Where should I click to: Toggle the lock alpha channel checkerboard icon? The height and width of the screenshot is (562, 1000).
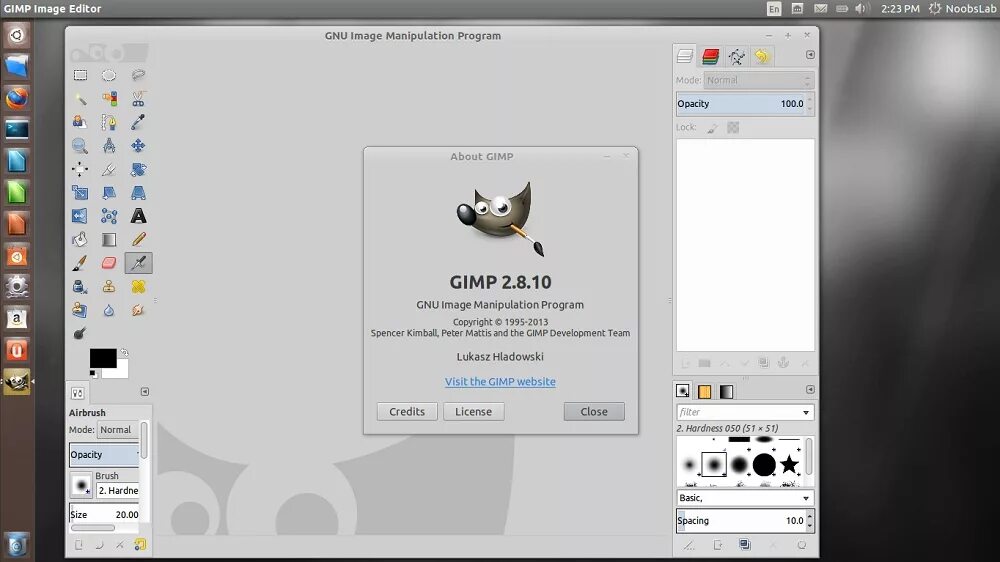coord(733,128)
